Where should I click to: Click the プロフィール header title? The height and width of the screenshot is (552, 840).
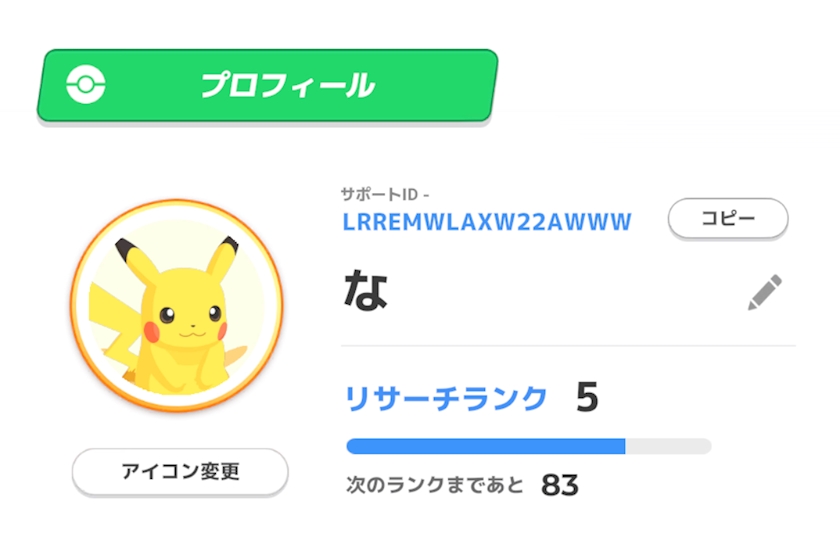point(288,85)
